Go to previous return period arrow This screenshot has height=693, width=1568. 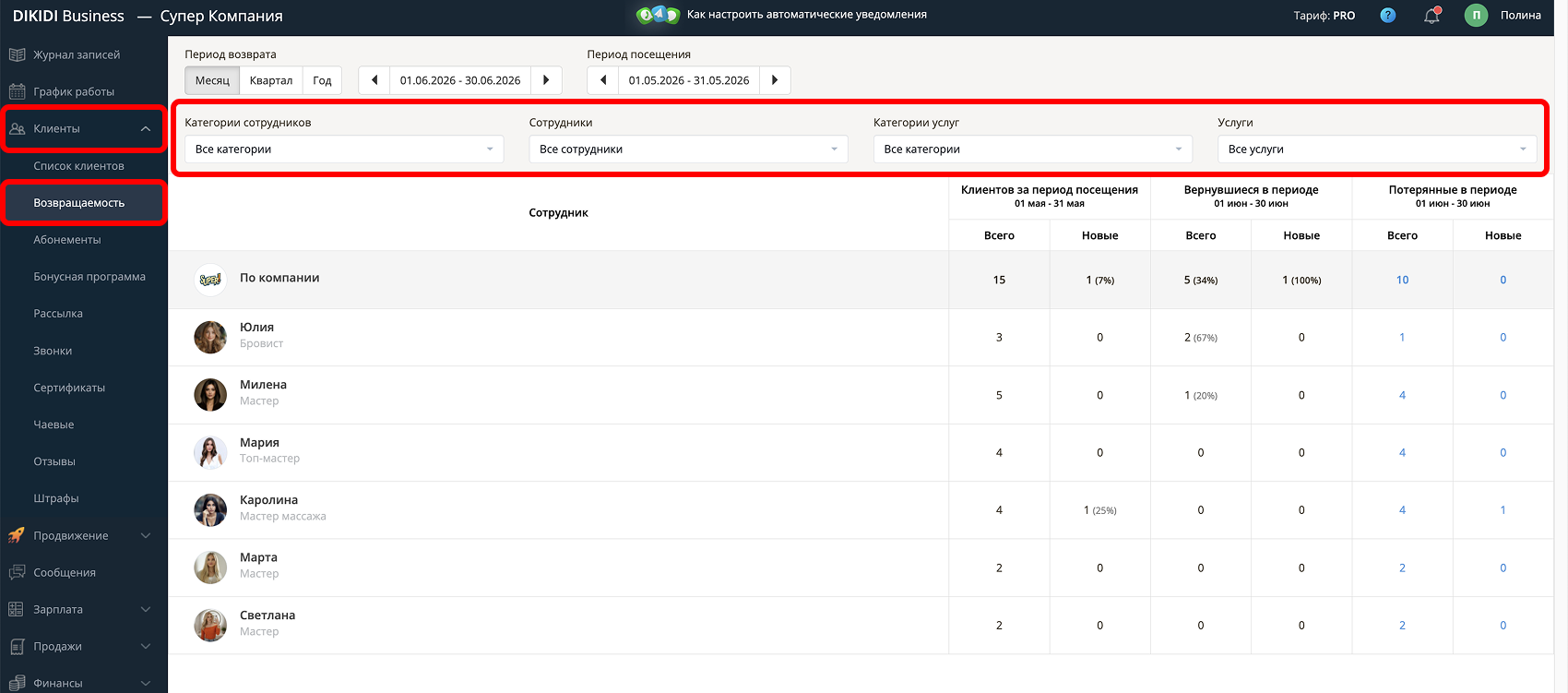(374, 80)
